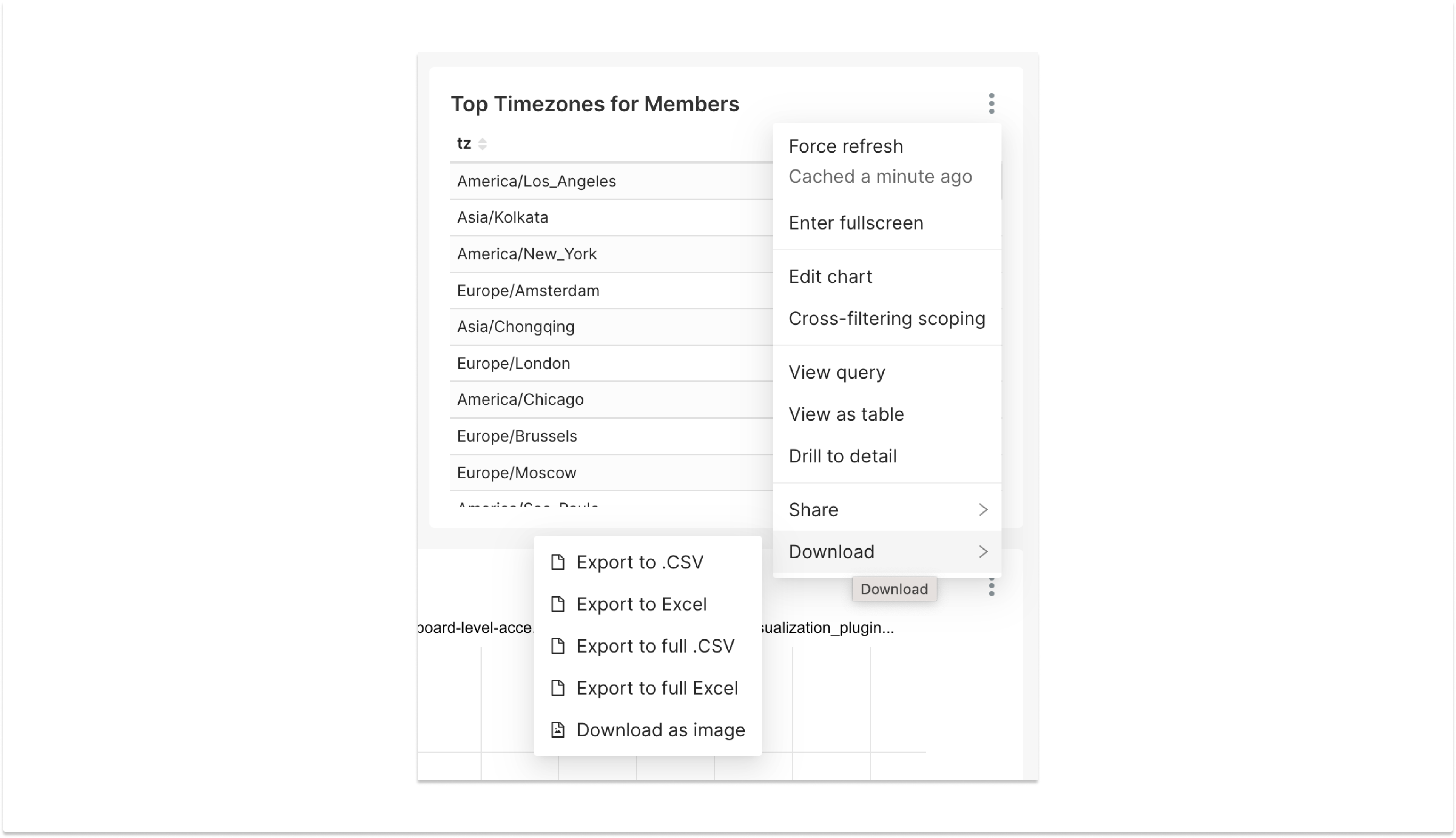Select View query
This screenshot has width=1456, height=838.
coord(838,372)
